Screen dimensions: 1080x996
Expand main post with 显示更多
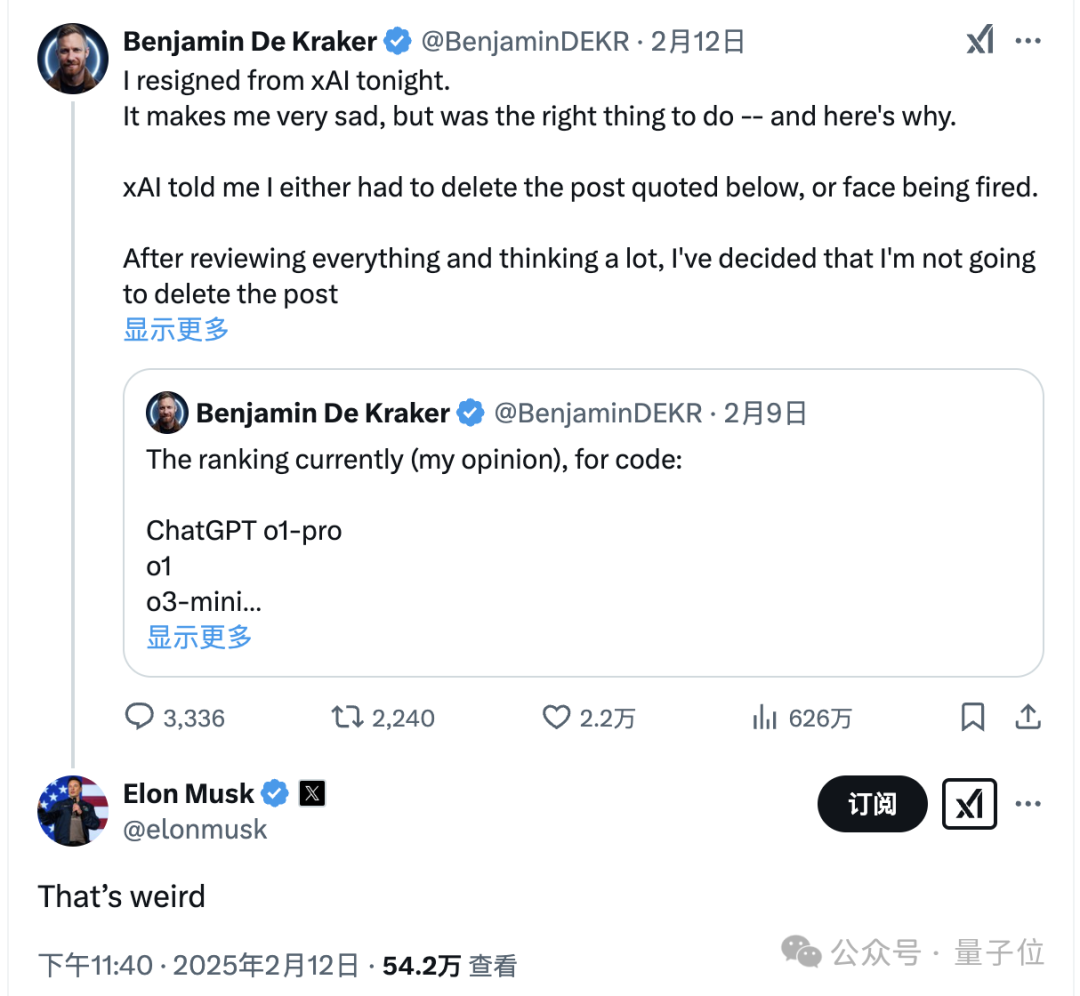click(x=176, y=330)
